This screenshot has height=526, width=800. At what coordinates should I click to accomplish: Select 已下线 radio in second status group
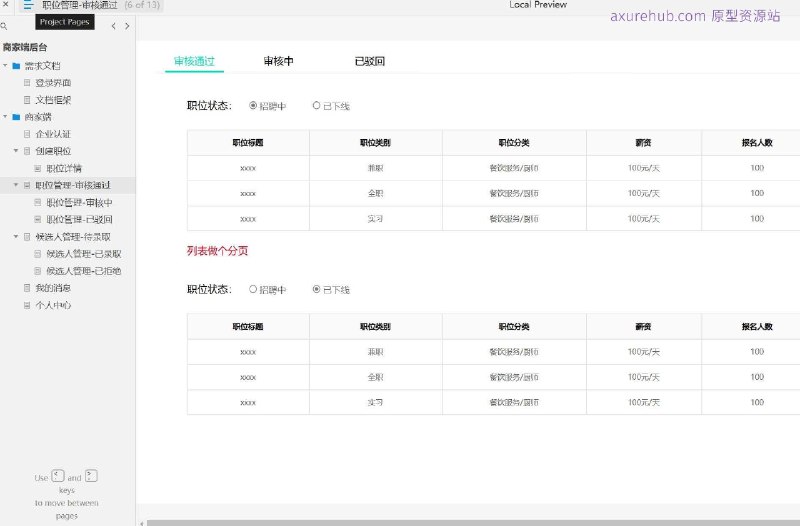[x=316, y=289]
